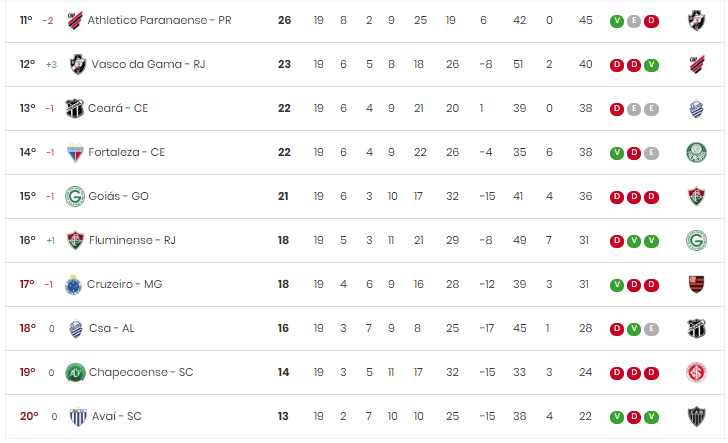
Task: Click the Ceará club crest in row 13
Action: coord(74,108)
